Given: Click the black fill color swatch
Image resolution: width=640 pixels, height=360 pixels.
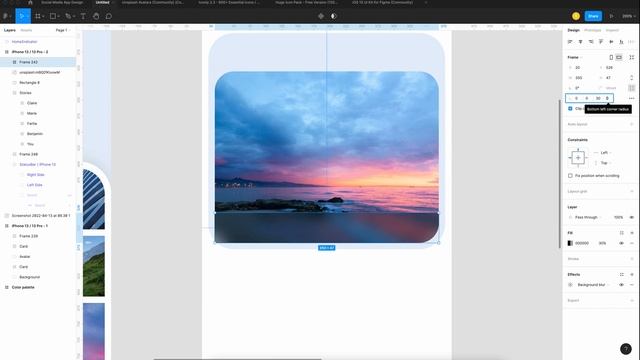Looking at the screenshot, I should 570,243.
